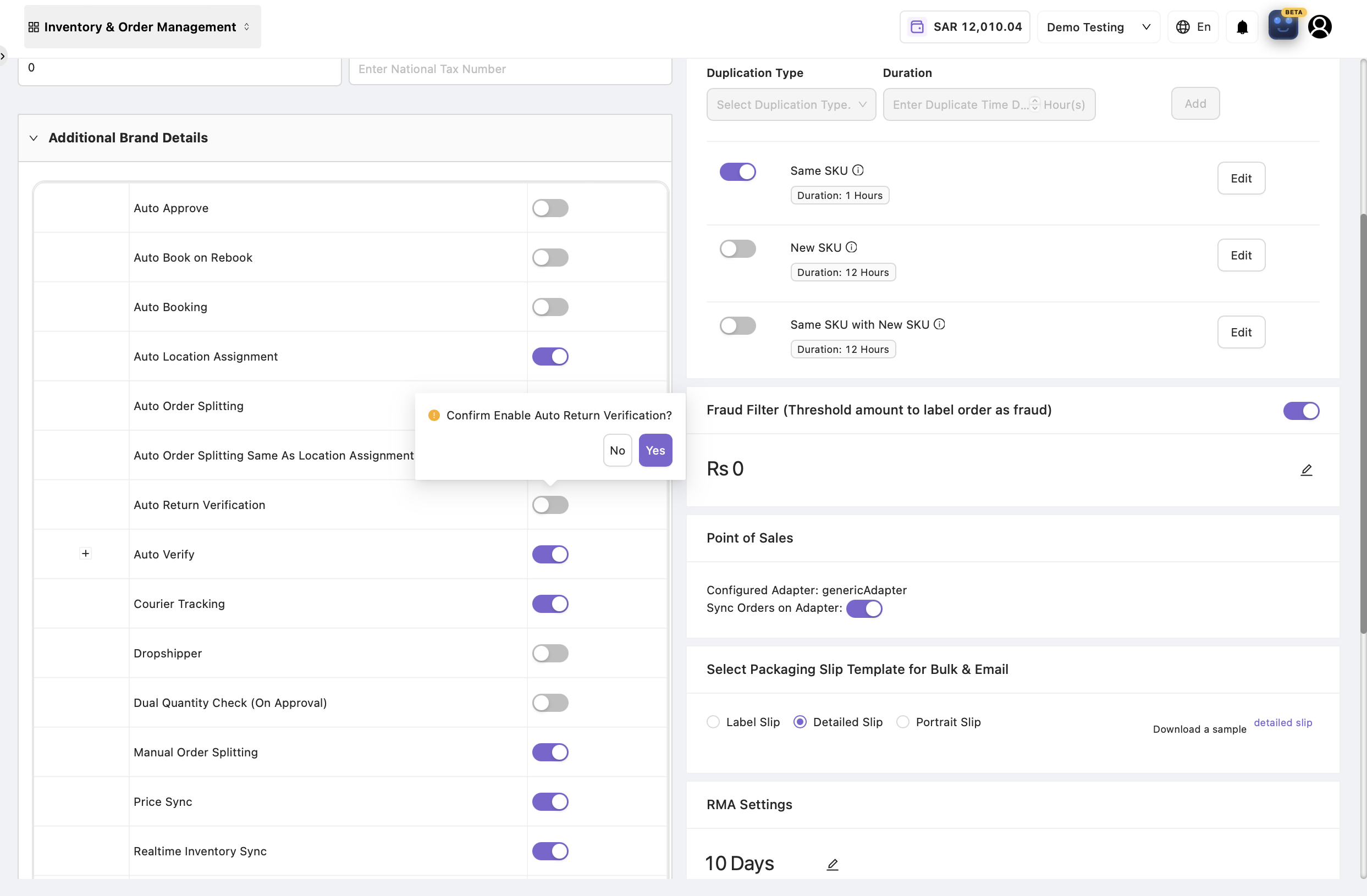Collapse the Additional Brand Details section
The height and width of the screenshot is (896, 1367).
point(34,138)
